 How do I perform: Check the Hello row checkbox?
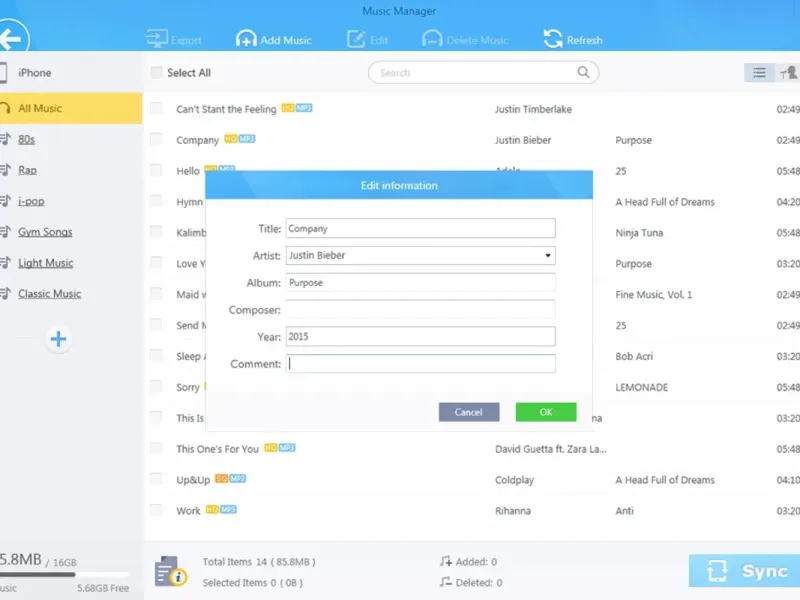point(156,170)
